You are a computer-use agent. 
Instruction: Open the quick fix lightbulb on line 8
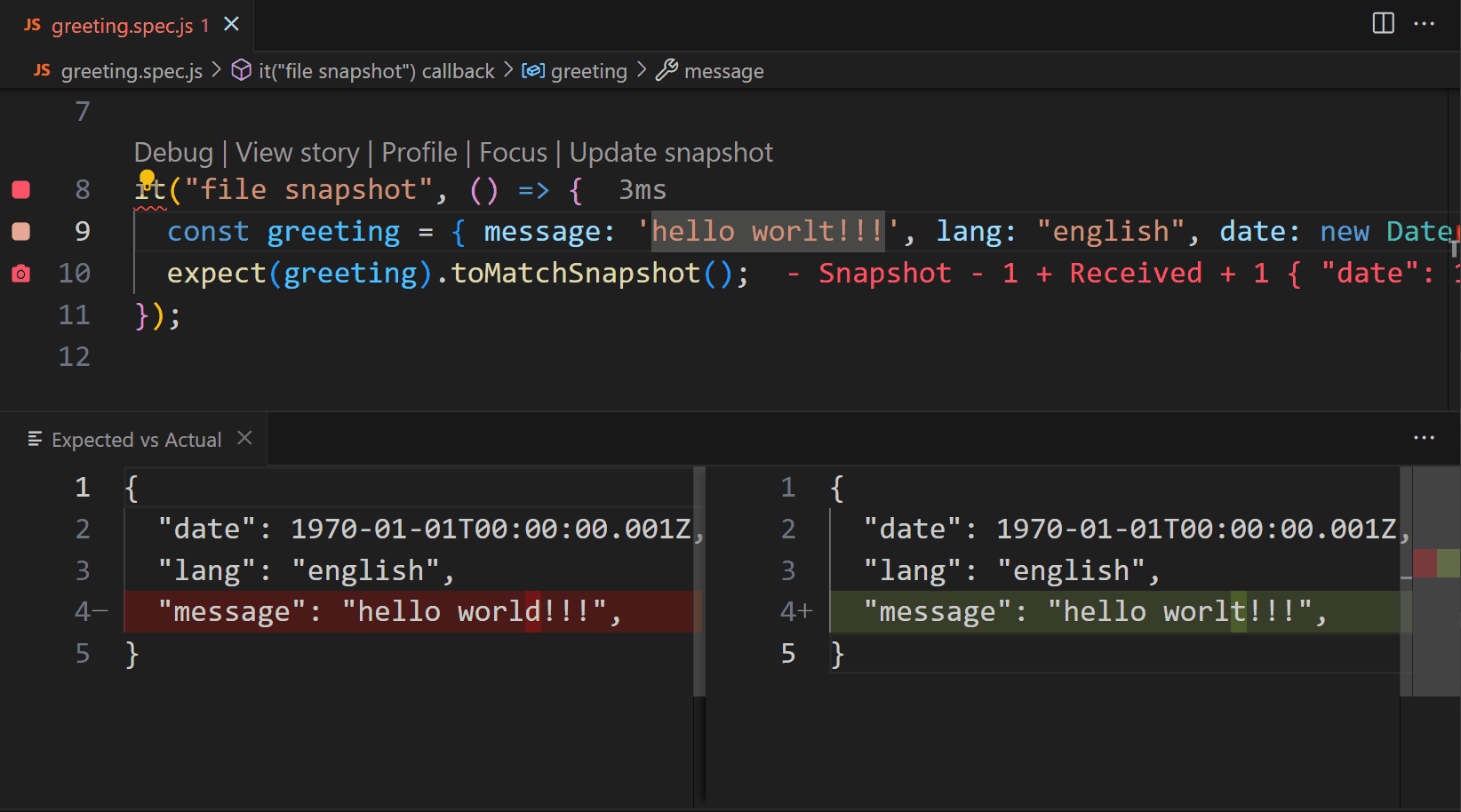[148, 178]
